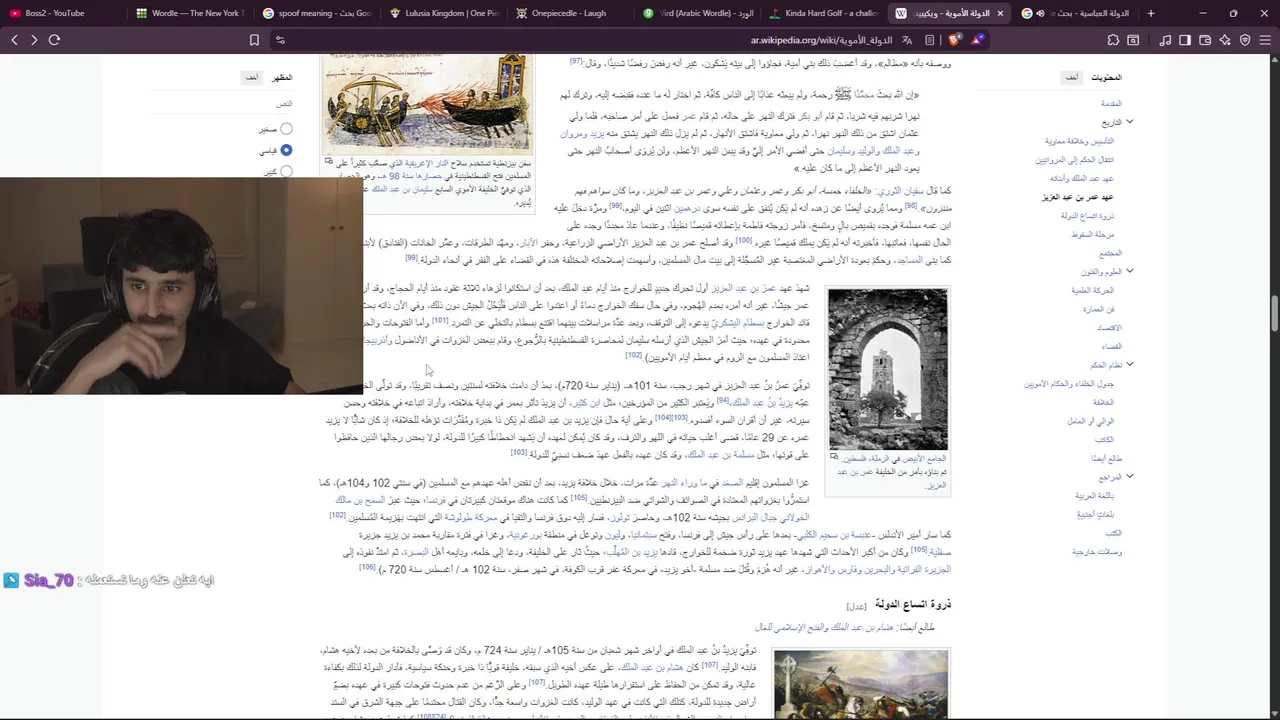Image resolution: width=1280 pixels, height=720 pixels.
Task: Collapse the التاريخ section in contents
Action: (1130, 122)
